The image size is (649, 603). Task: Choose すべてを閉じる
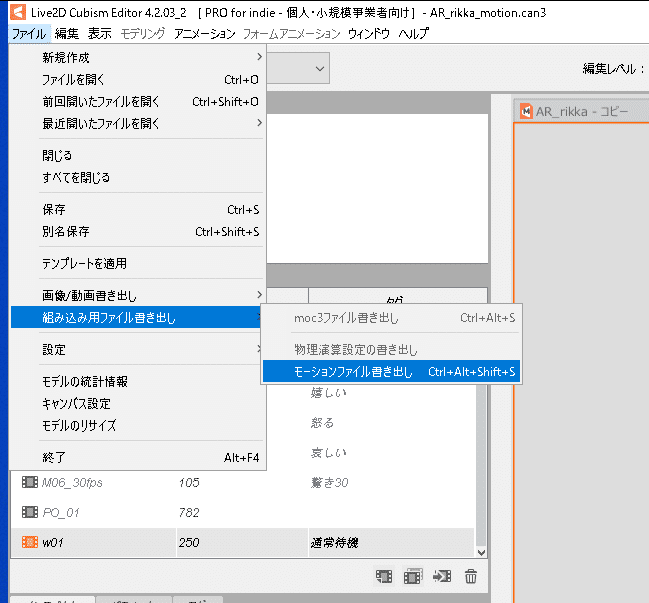[138, 177]
